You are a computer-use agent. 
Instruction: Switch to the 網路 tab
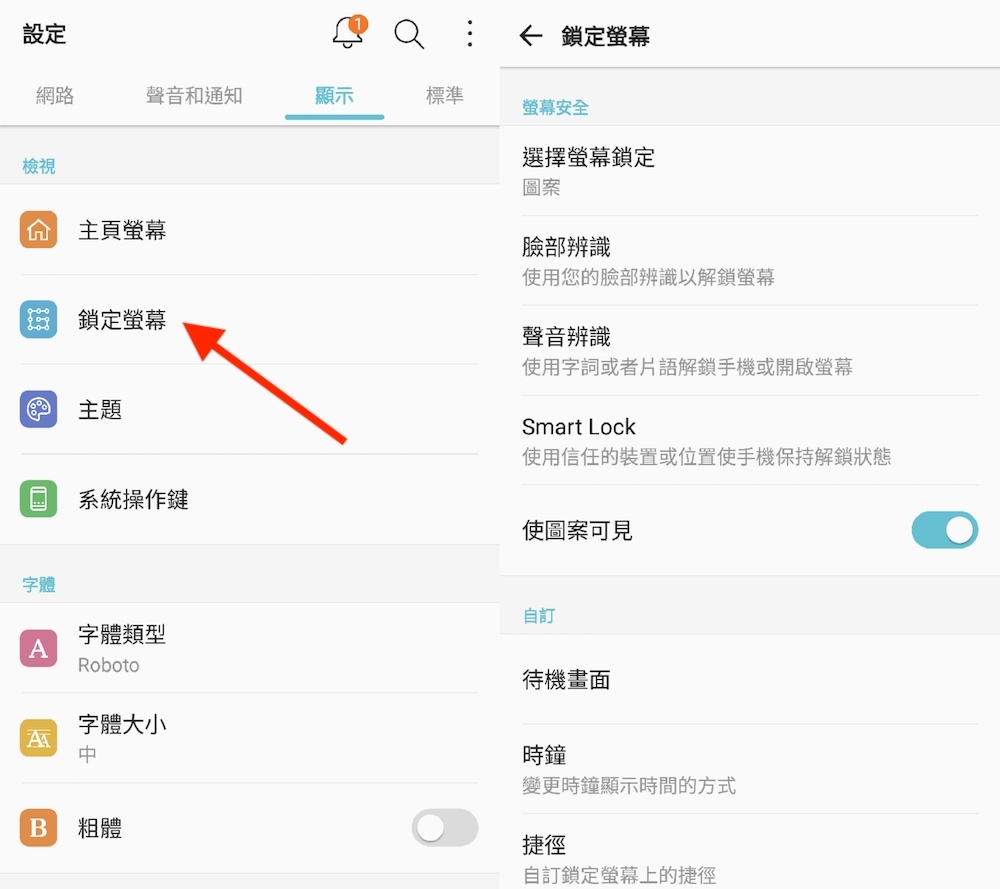pyautogui.click(x=55, y=96)
